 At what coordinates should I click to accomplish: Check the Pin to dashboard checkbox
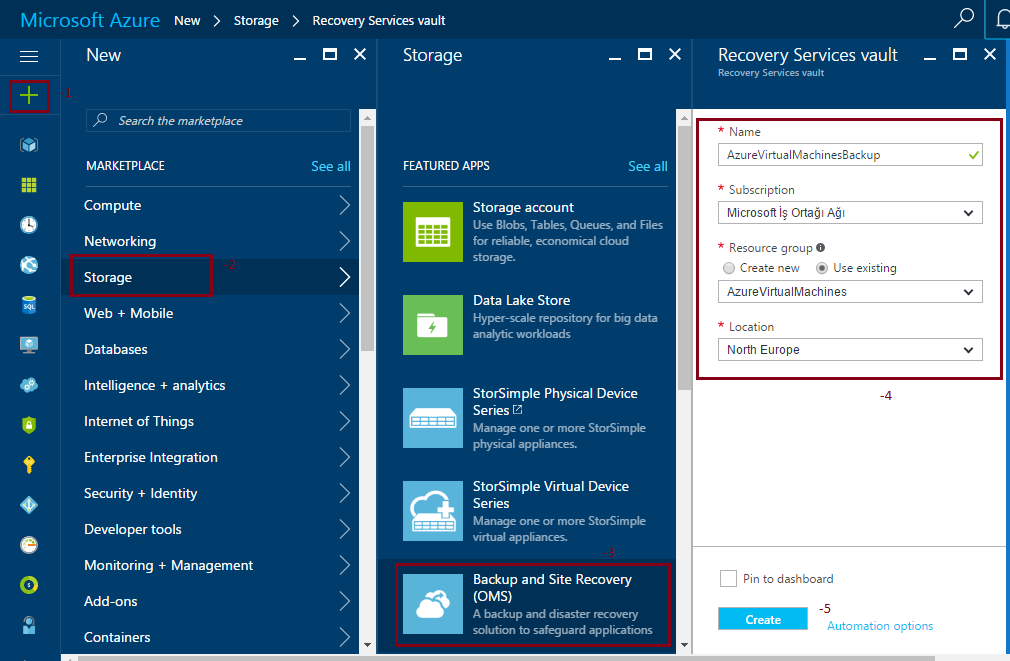point(729,579)
